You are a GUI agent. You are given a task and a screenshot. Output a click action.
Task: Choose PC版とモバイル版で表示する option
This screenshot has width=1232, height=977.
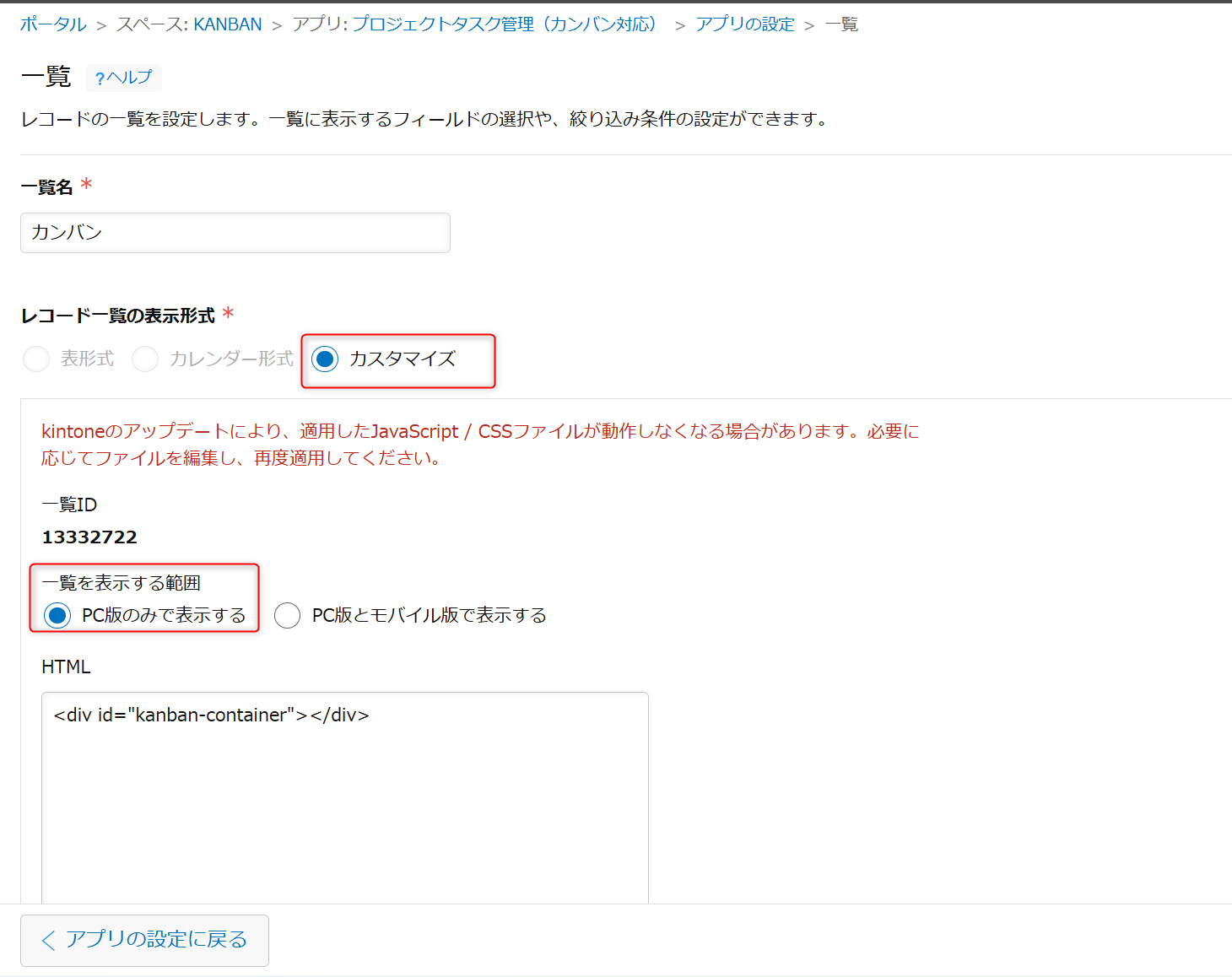click(x=287, y=615)
